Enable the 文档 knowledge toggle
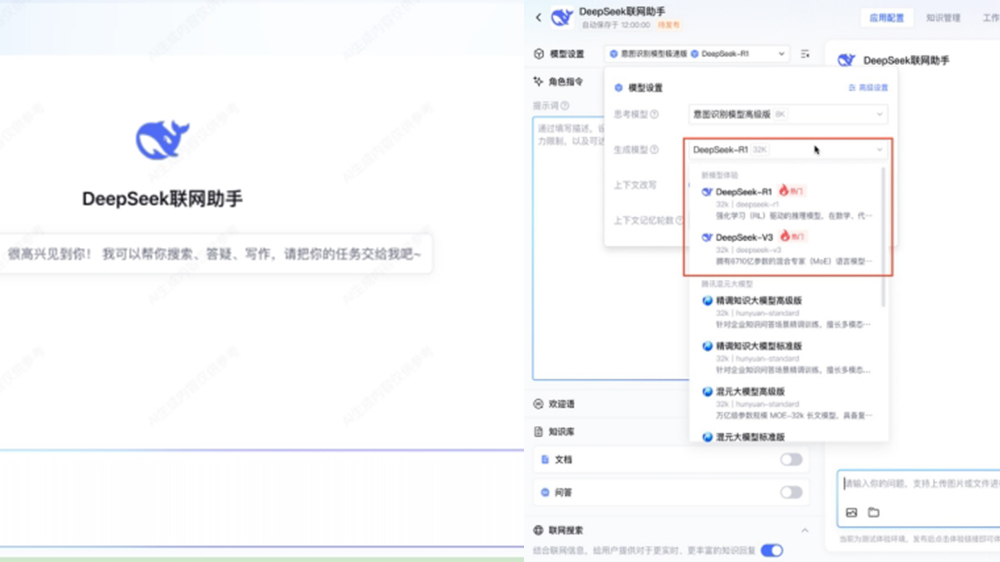This screenshot has height=562, width=1000. point(791,459)
